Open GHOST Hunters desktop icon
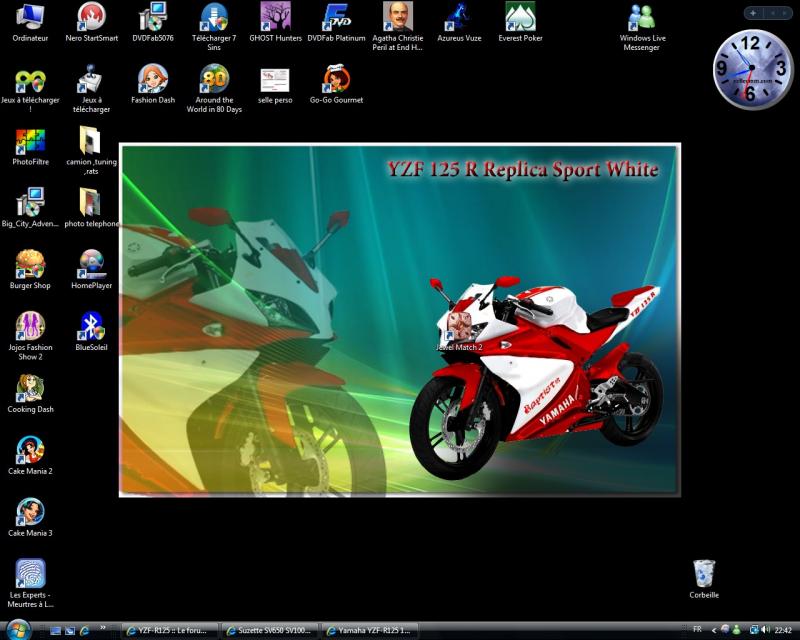The width and height of the screenshot is (800, 640). pos(276,21)
